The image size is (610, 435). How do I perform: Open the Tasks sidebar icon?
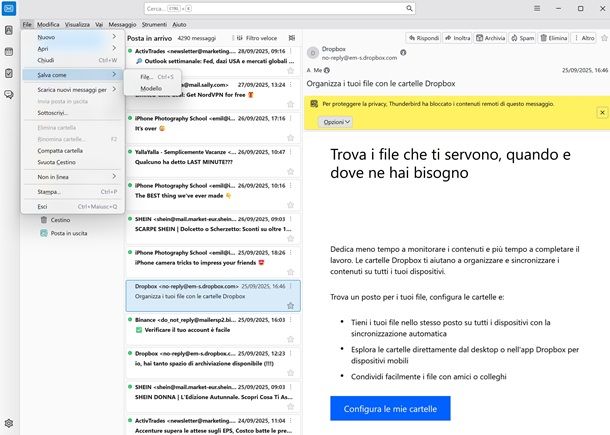(x=9, y=73)
